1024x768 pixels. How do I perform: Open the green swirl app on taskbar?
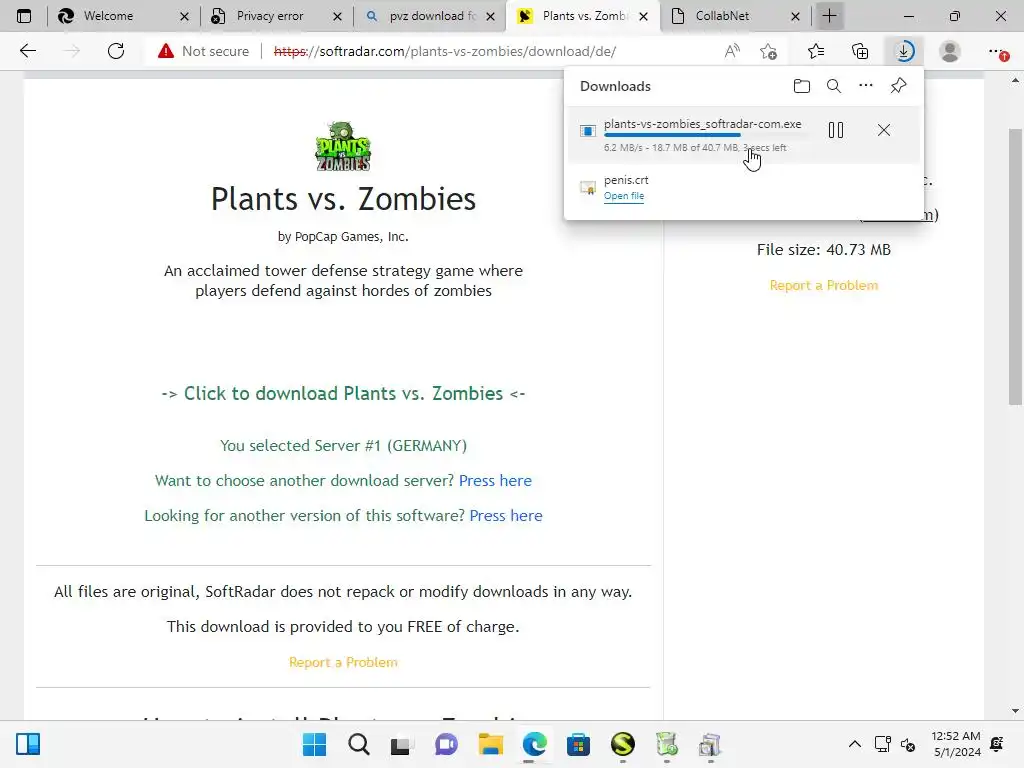click(622, 744)
